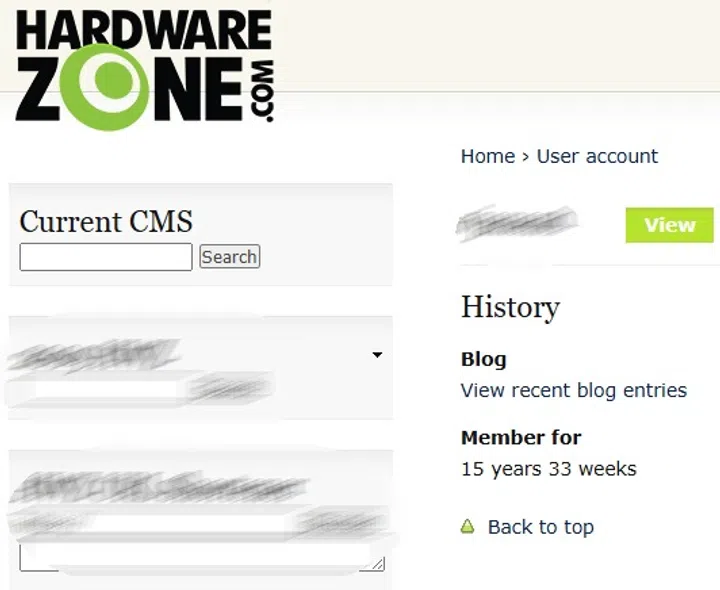Click the green Back to top arrow icon

[467, 526]
